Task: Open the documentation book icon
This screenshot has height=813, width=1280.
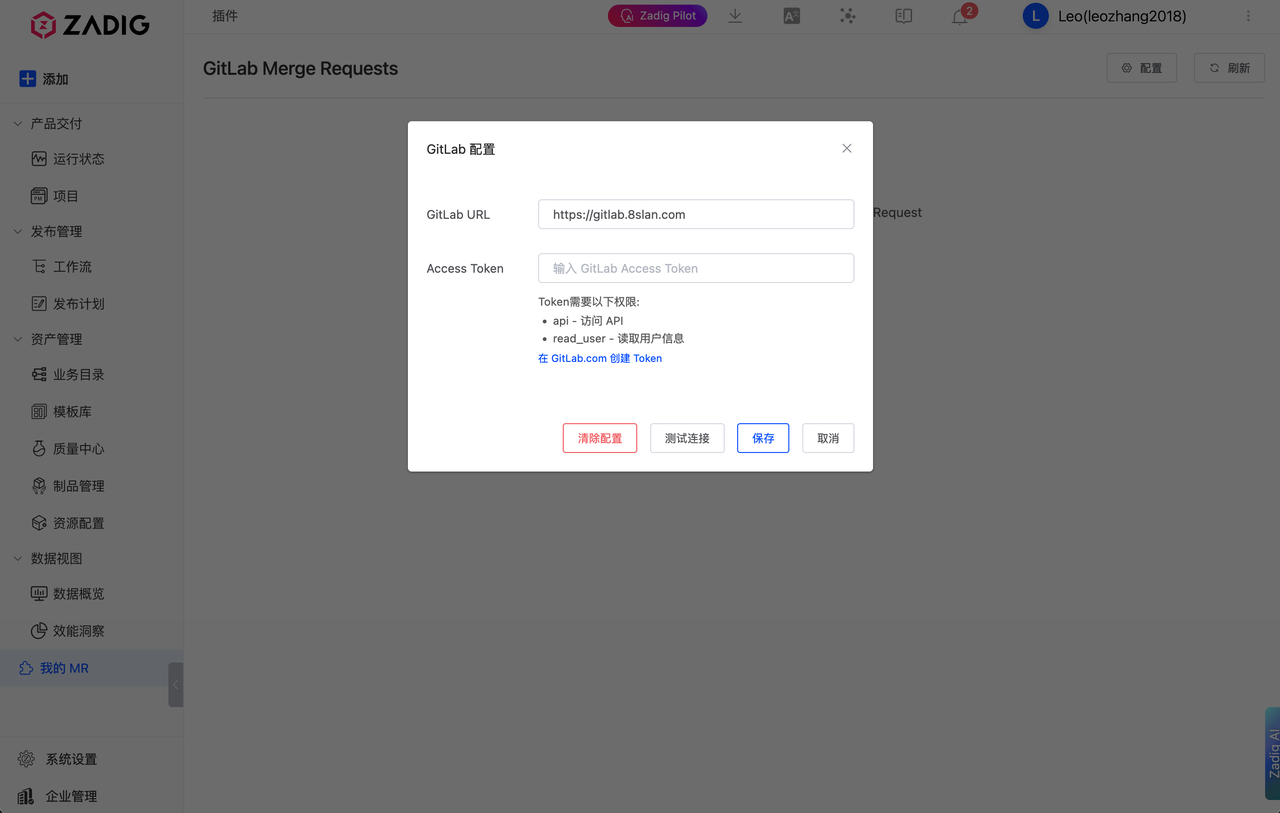Action: click(x=904, y=16)
